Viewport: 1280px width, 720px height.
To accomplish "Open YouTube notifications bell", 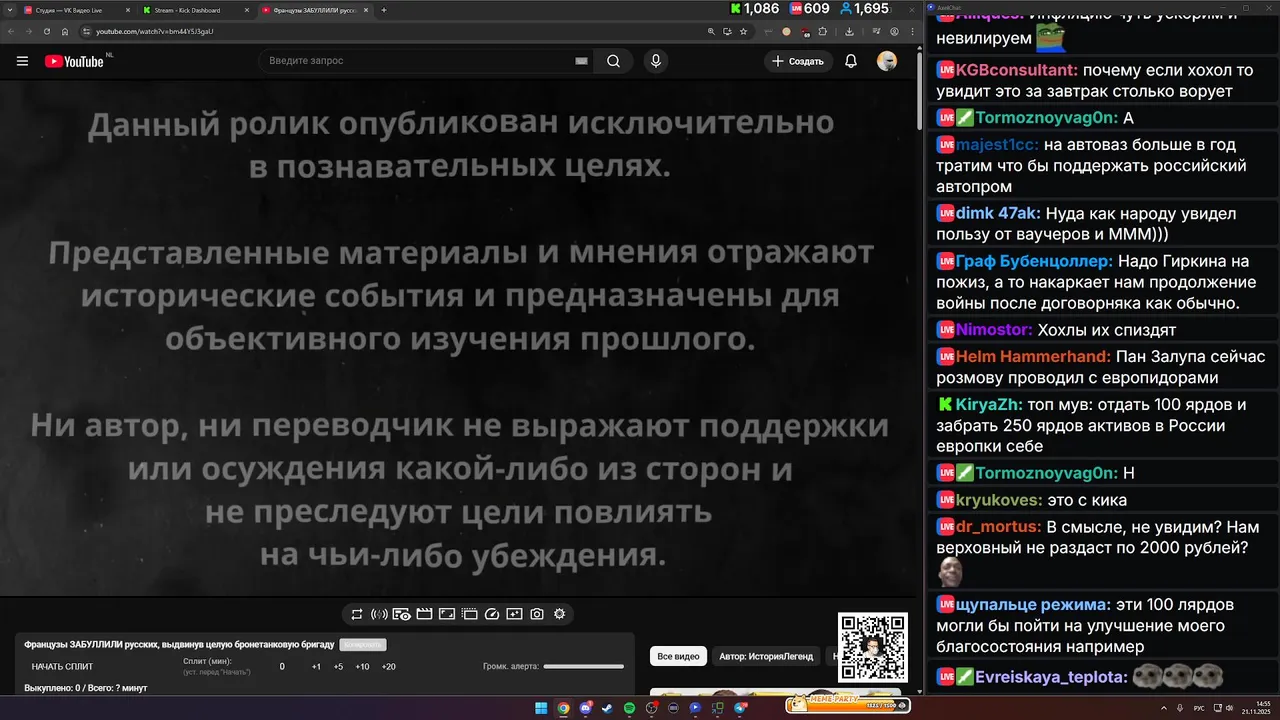I will pos(851,61).
